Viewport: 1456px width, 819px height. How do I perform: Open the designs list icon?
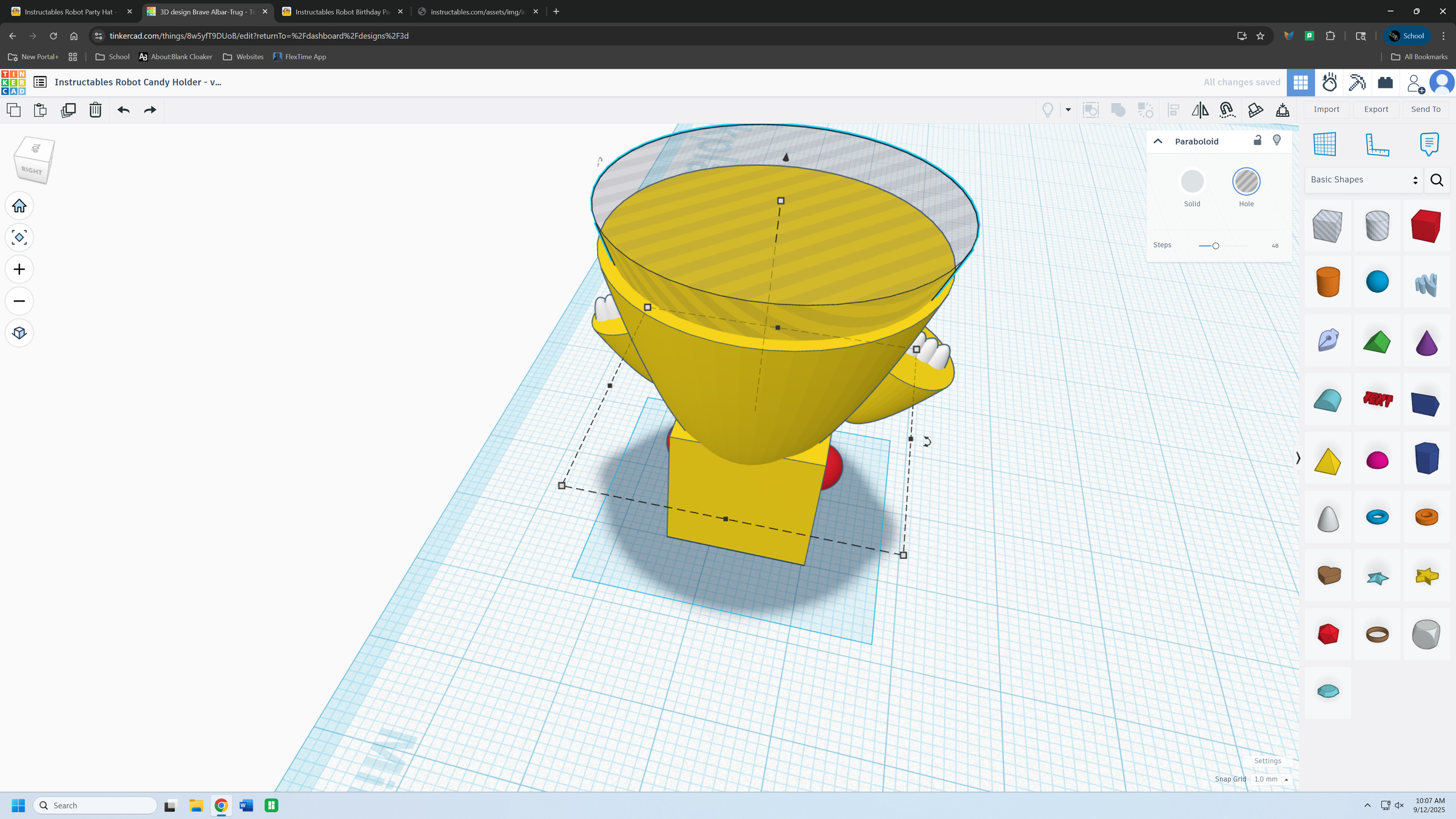tap(40, 82)
